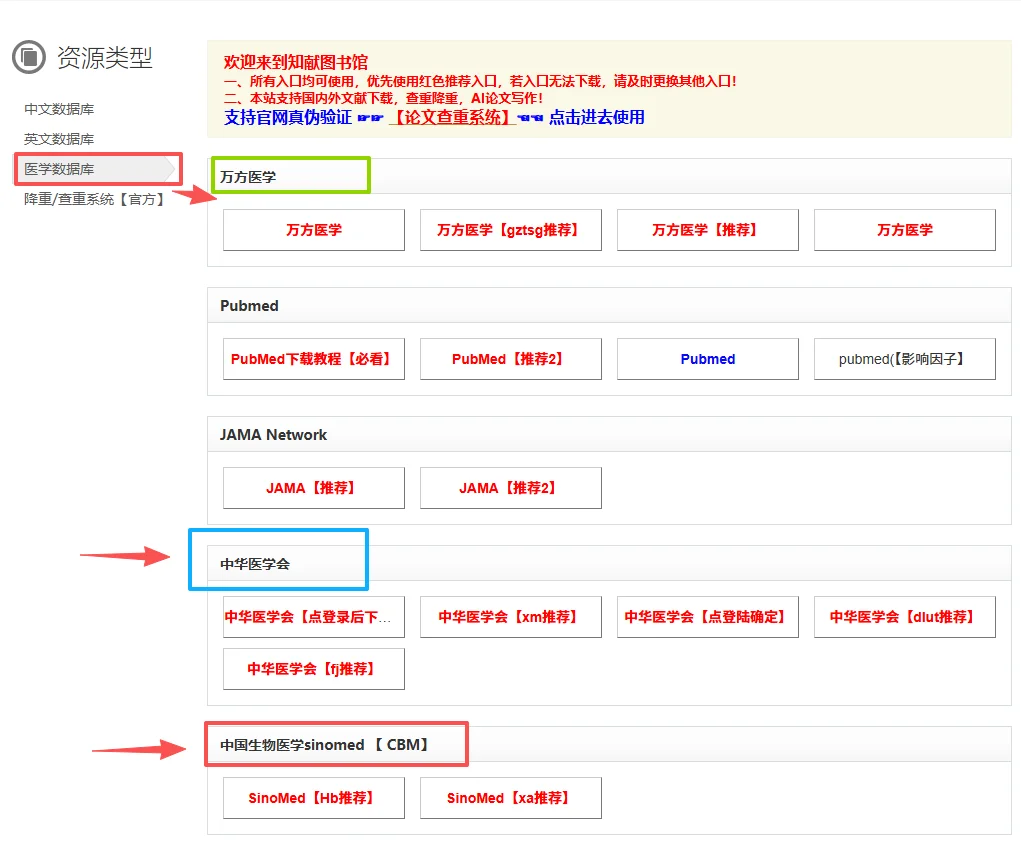Open 中华医学会【fj推荐】 entry
This screenshot has width=1021, height=842.
point(314,669)
